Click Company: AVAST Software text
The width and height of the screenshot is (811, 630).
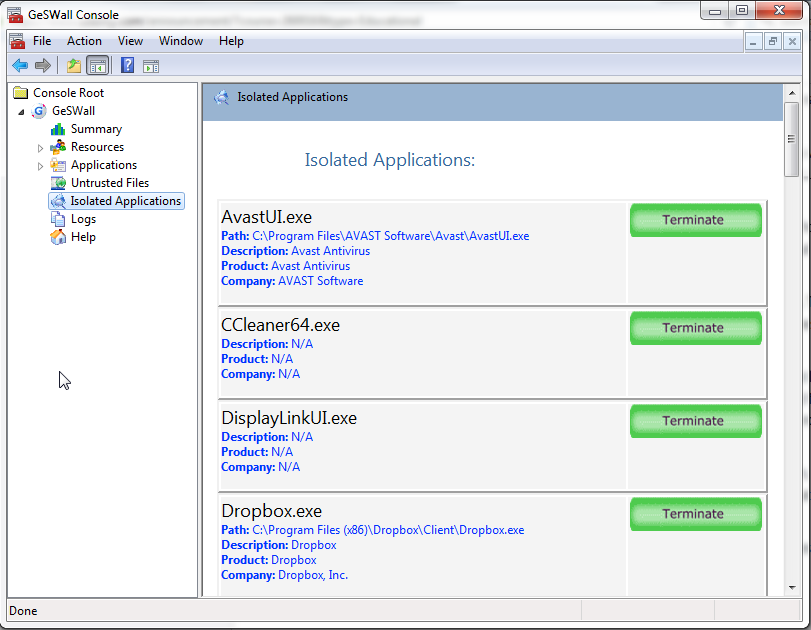(292, 281)
